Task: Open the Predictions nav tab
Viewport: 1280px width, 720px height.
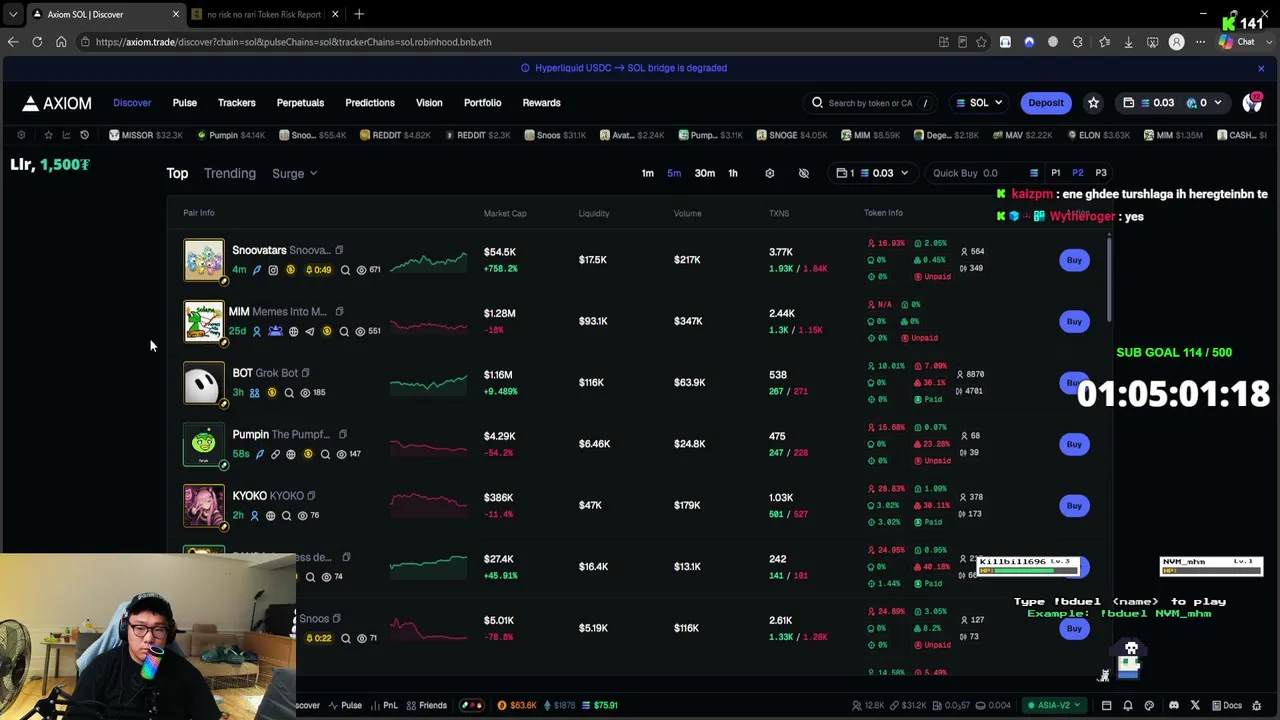Action: [370, 103]
